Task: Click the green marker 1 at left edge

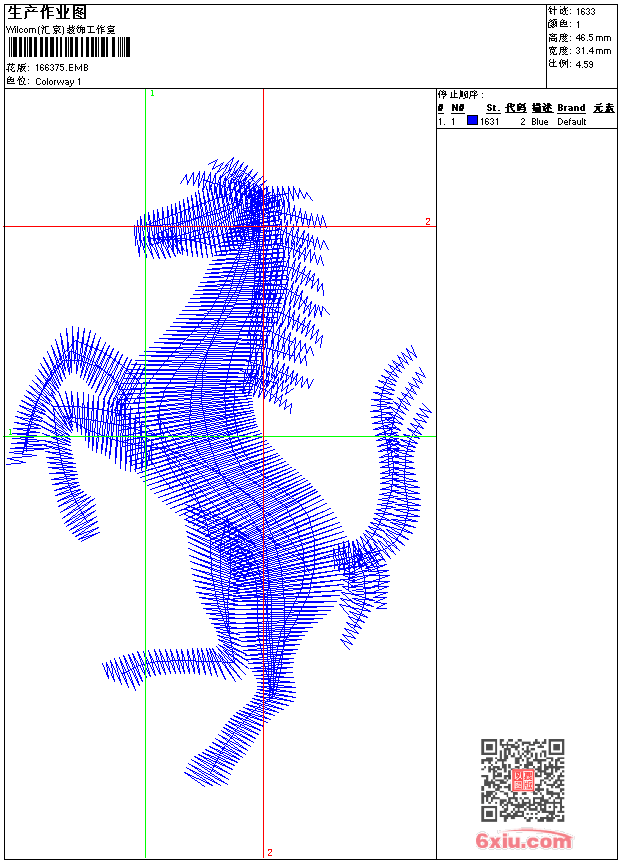Action: pos(10,432)
